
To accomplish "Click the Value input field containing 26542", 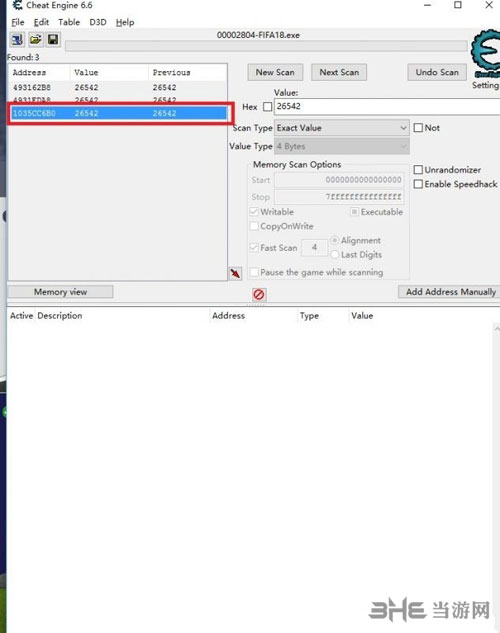I will [x=387, y=107].
